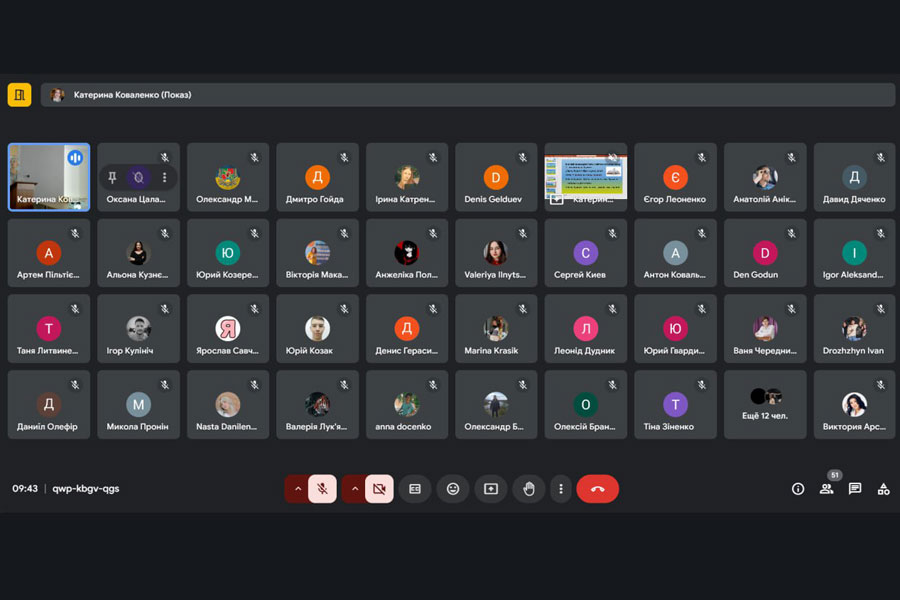Click Єгор Леоненко avatar
900x600 pixels.
(x=676, y=177)
